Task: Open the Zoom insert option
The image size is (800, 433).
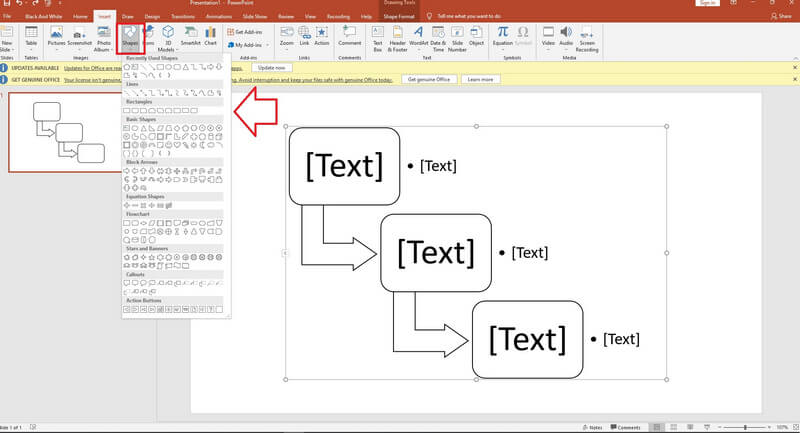Action: click(x=287, y=37)
